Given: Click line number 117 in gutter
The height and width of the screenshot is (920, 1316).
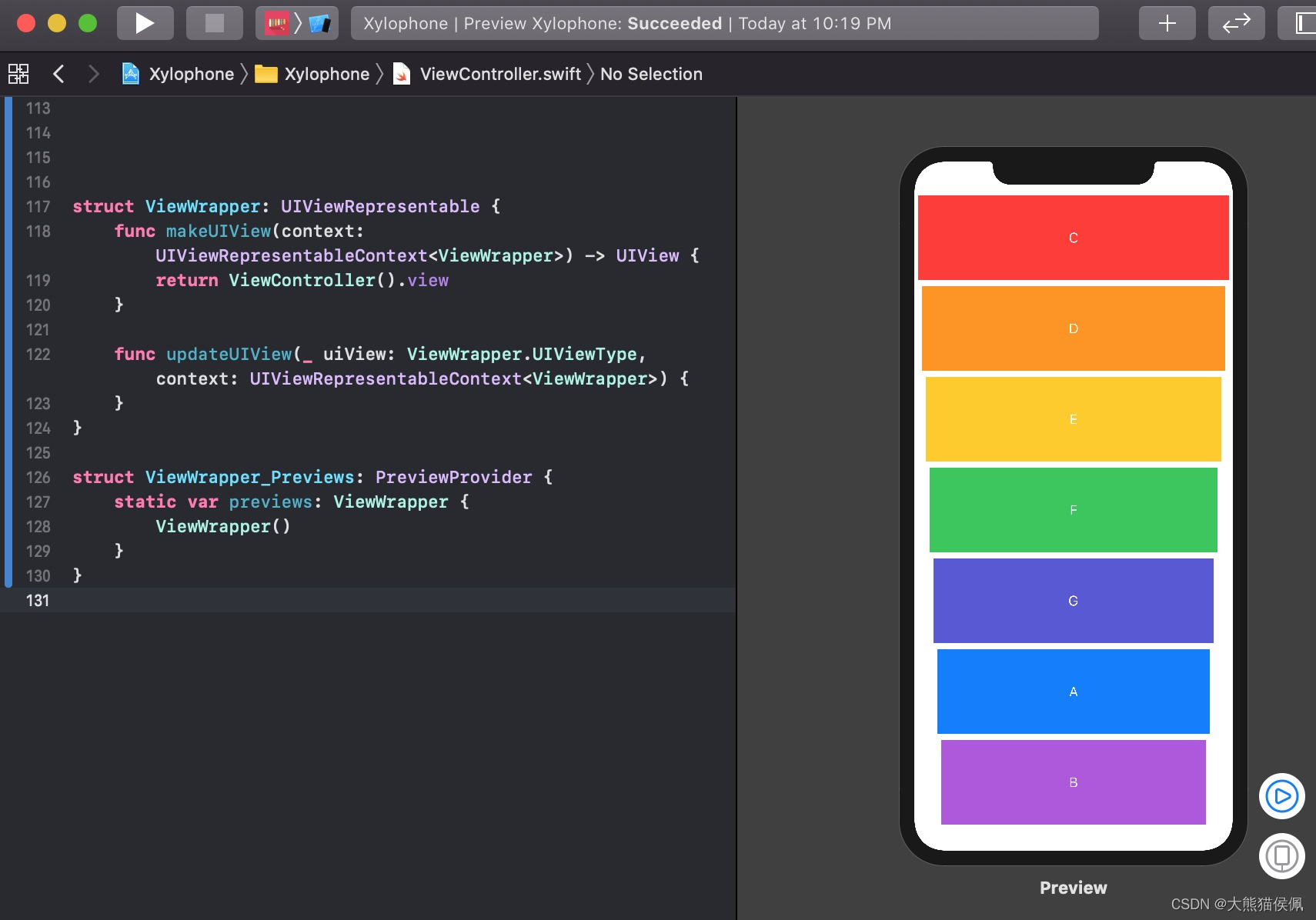Looking at the screenshot, I should (x=38, y=207).
